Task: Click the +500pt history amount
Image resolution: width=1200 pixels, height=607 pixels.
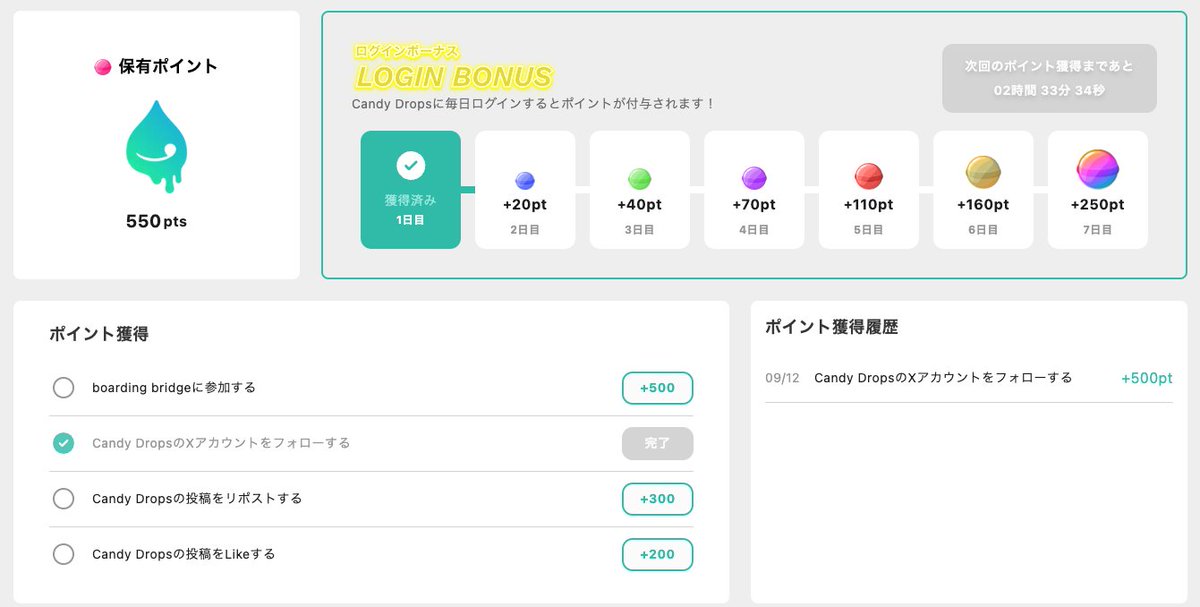Action: click(1147, 378)
